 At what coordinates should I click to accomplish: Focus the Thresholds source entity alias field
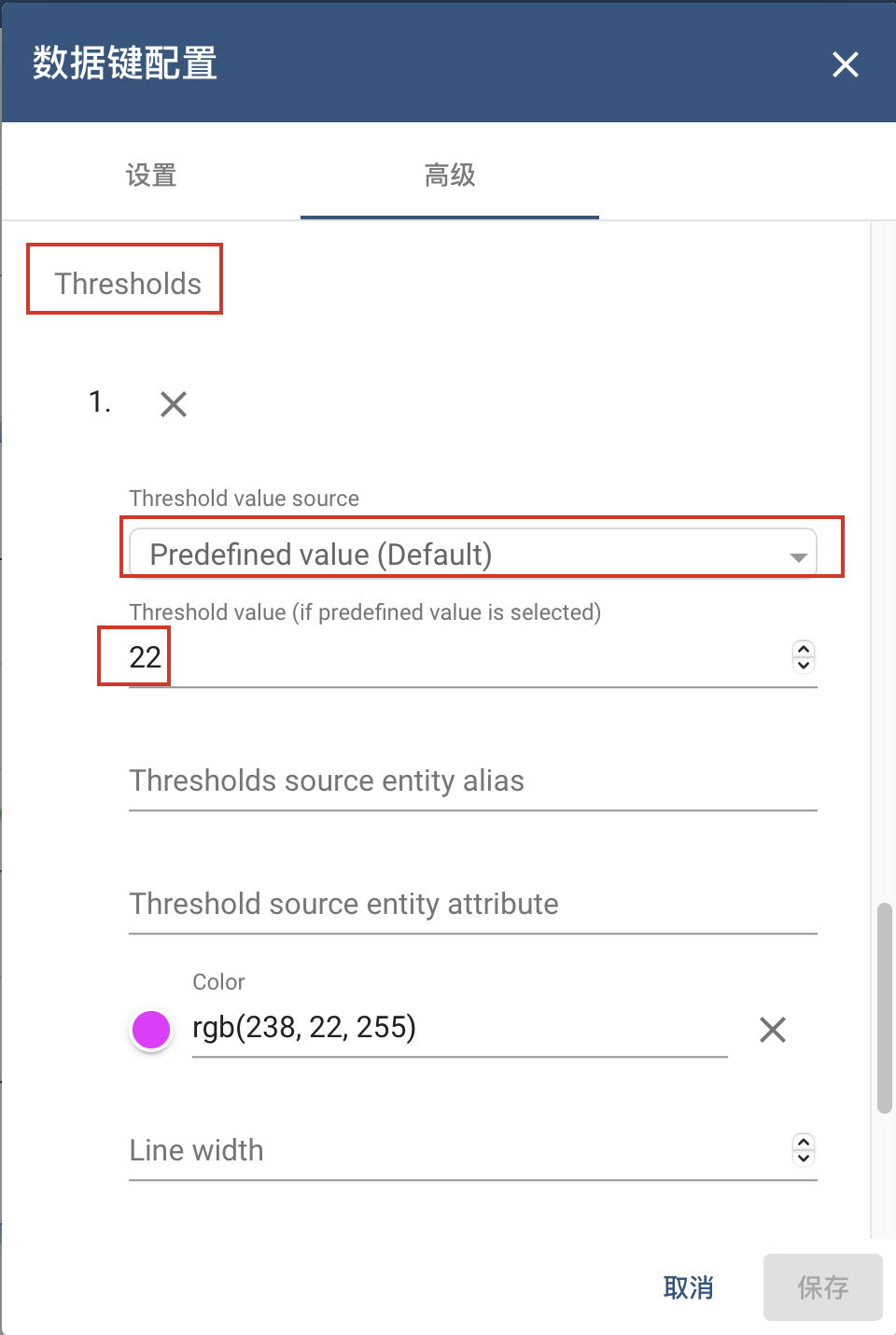pos(472,780)
